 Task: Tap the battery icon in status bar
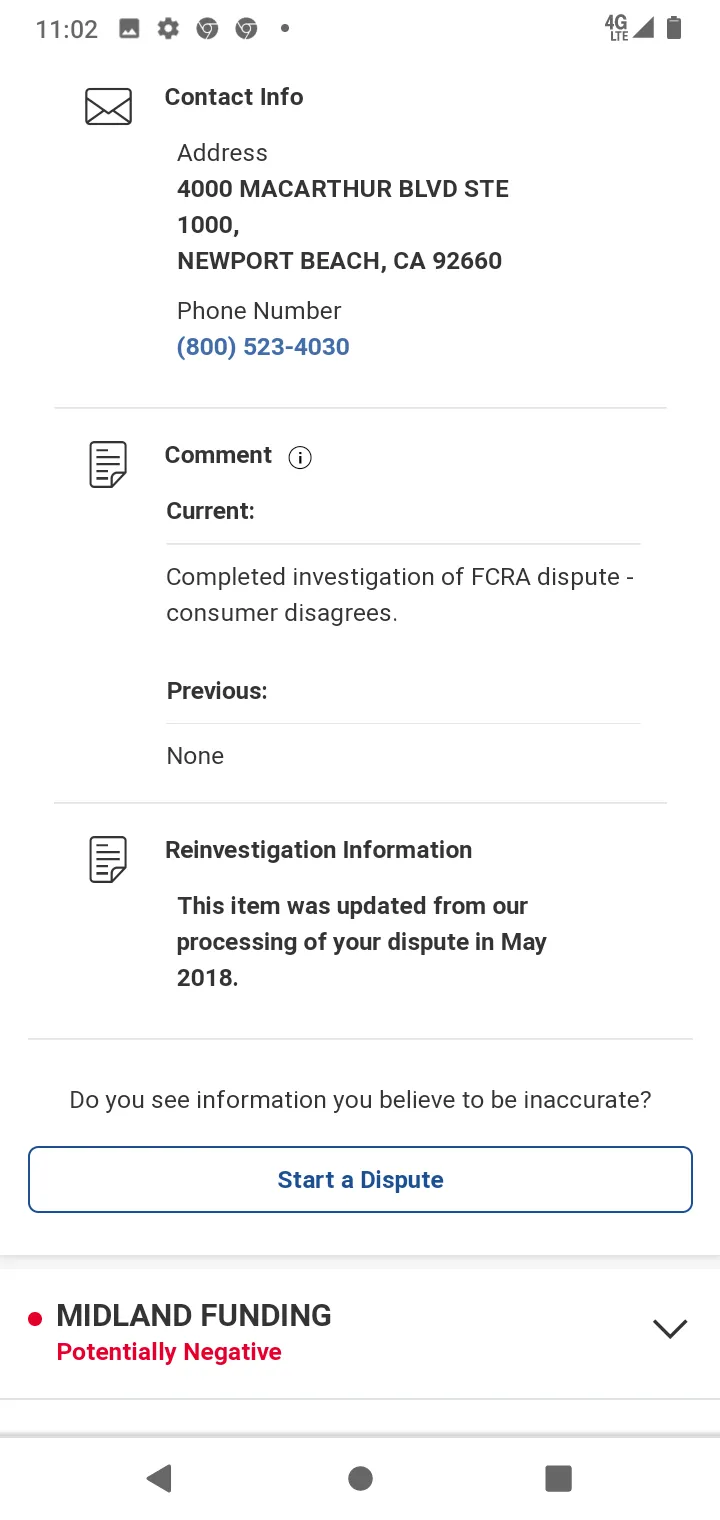tap(674, 28)
